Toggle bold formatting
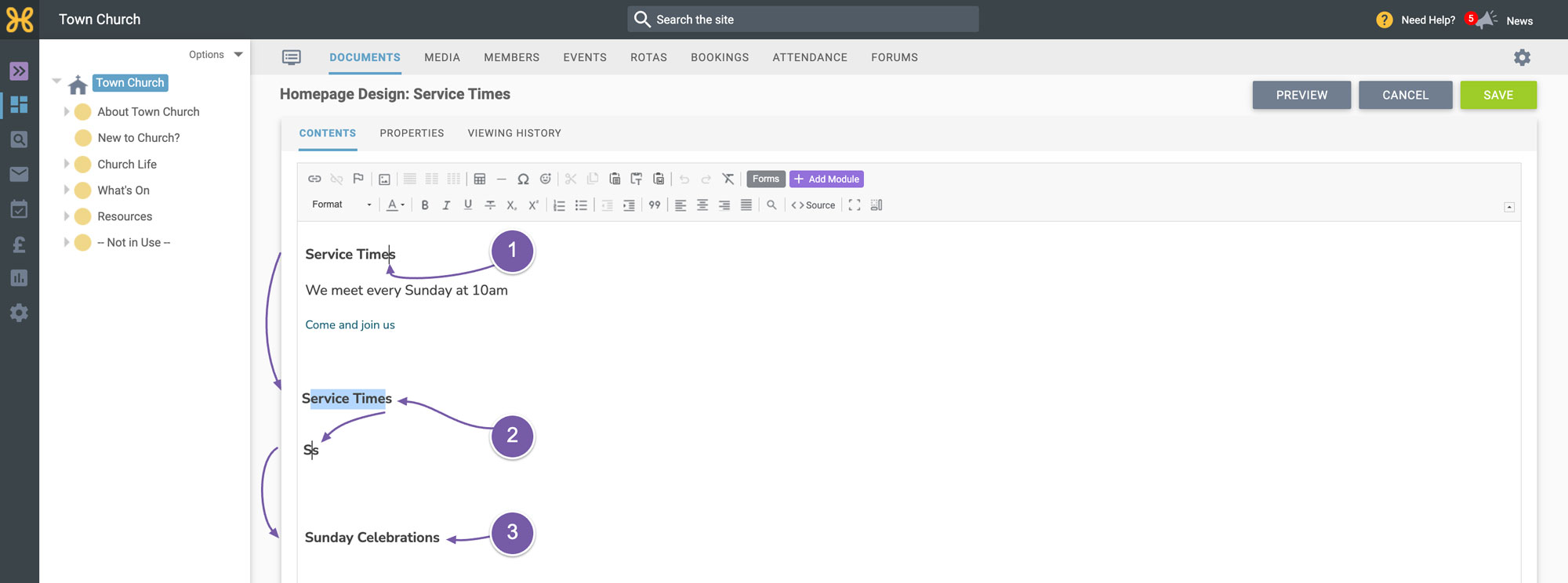The height and width of the screenshot is (583, 1568). 425,205
